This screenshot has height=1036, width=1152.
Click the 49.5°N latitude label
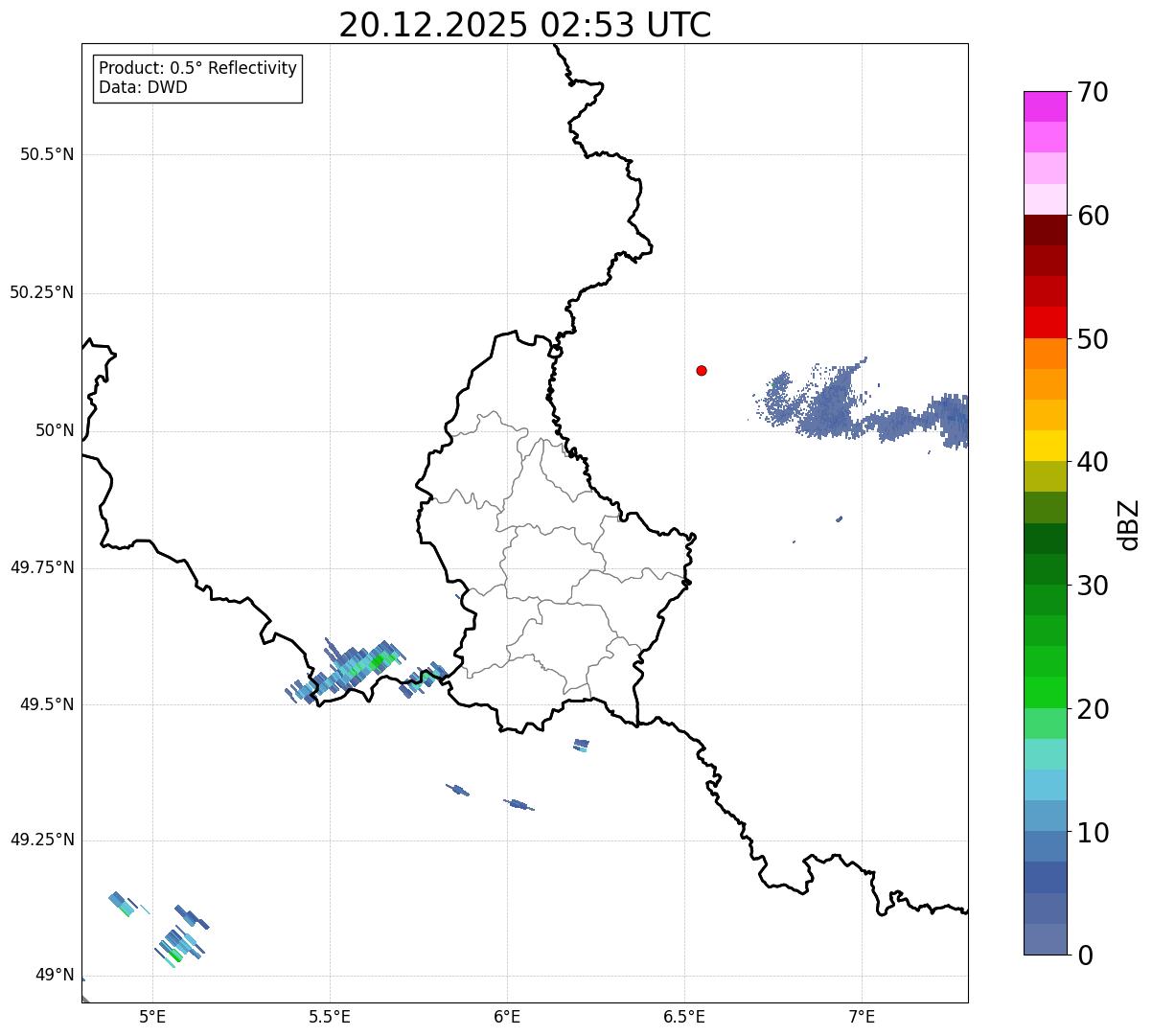pyautogui.click(x=47, y=704)
